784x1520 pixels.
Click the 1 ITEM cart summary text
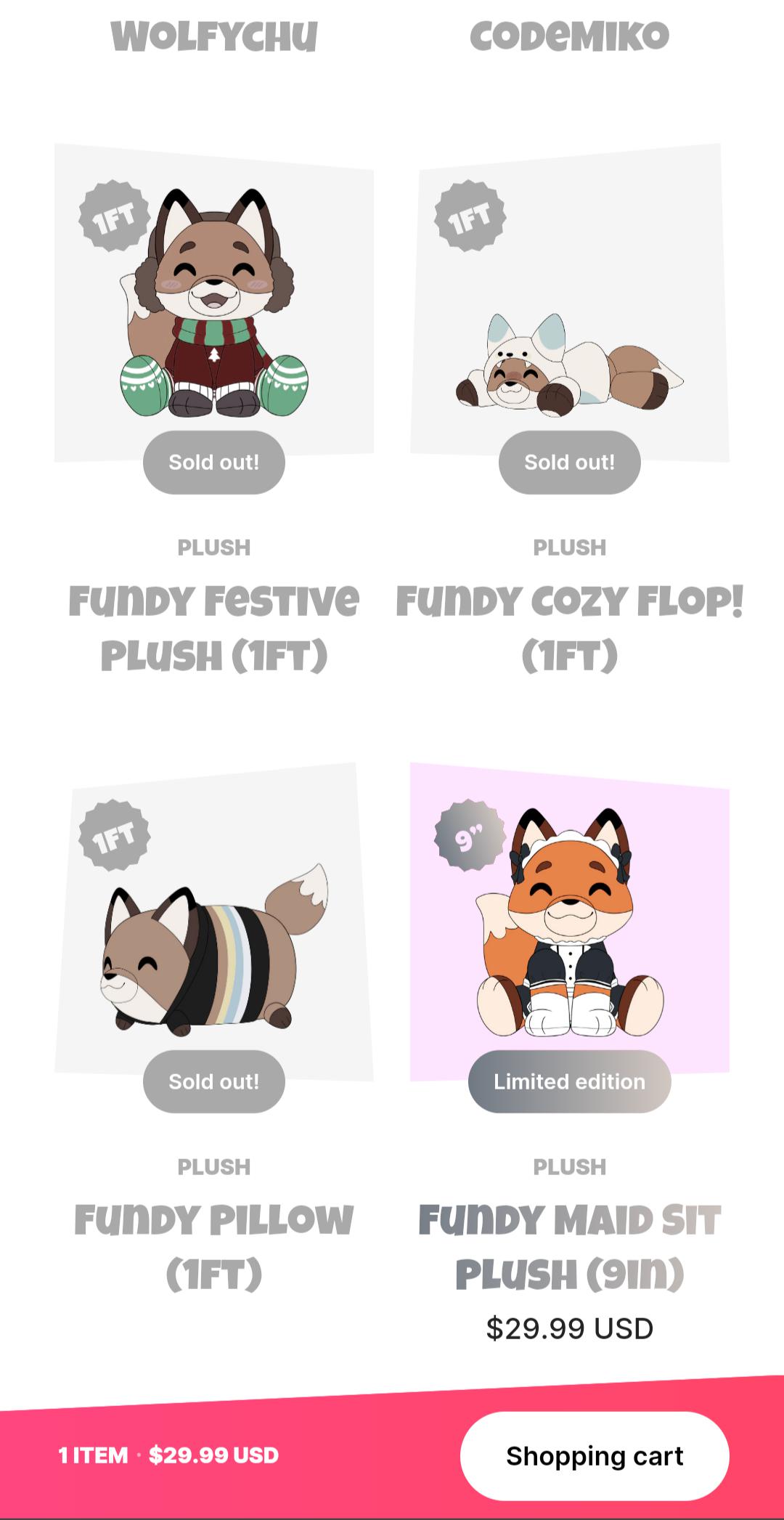point(93,1455)
